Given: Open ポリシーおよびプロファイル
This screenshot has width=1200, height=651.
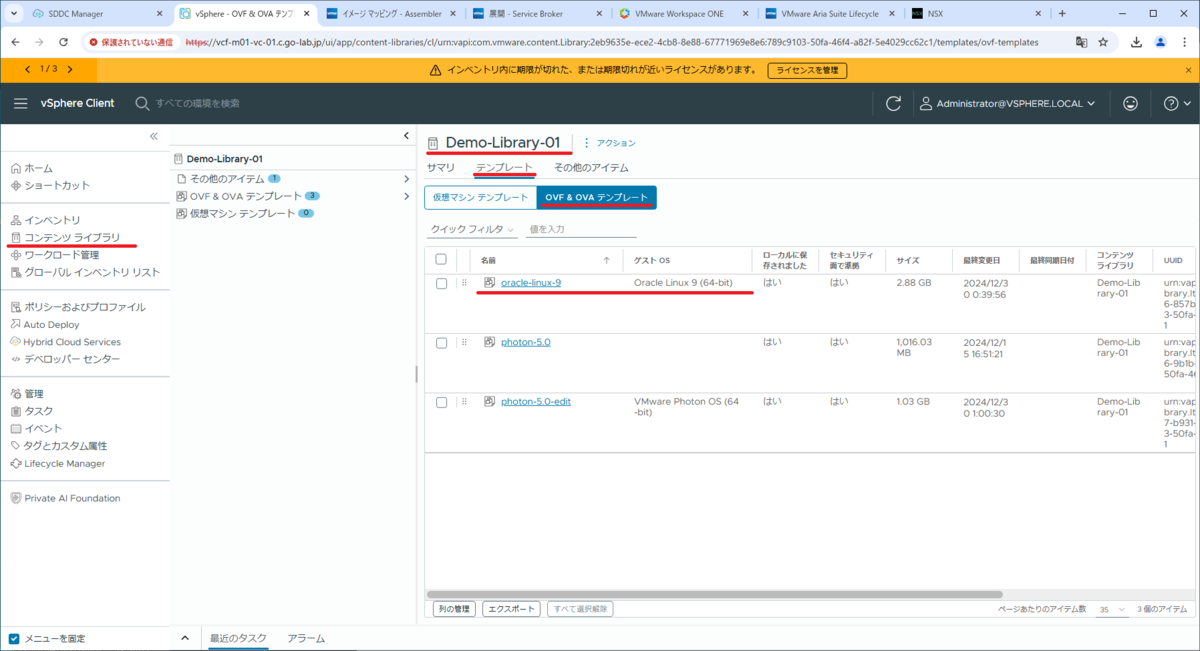Looking at the screenshot, I should click(77, 307).
